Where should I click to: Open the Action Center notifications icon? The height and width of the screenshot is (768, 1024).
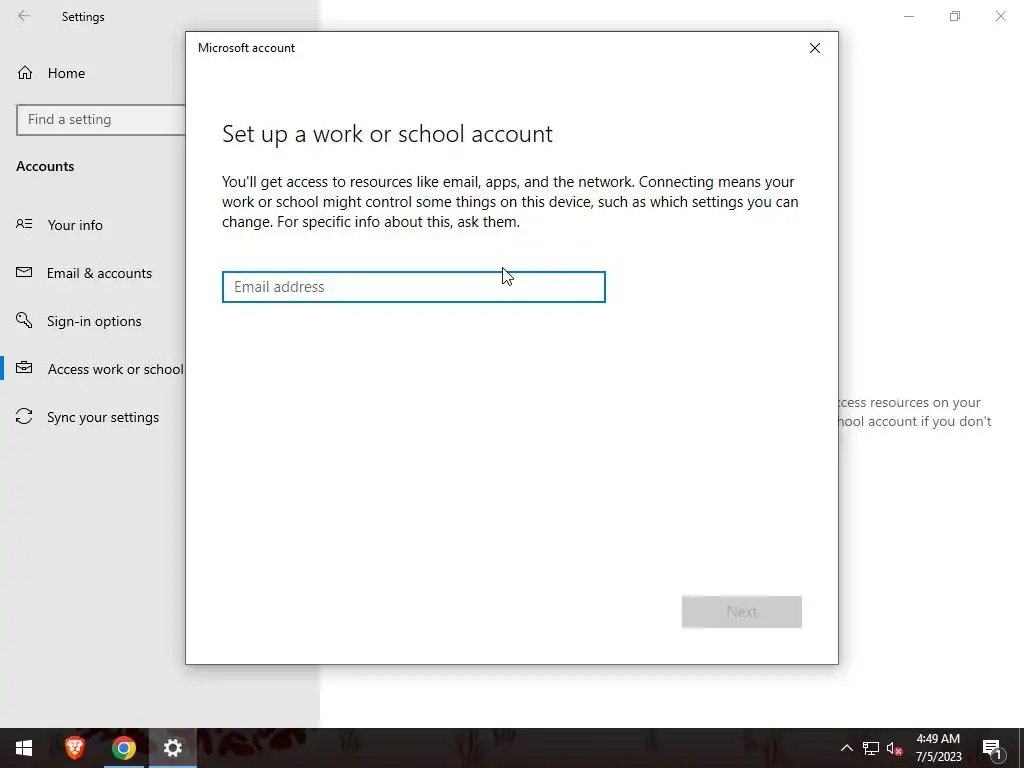[992, 748]
